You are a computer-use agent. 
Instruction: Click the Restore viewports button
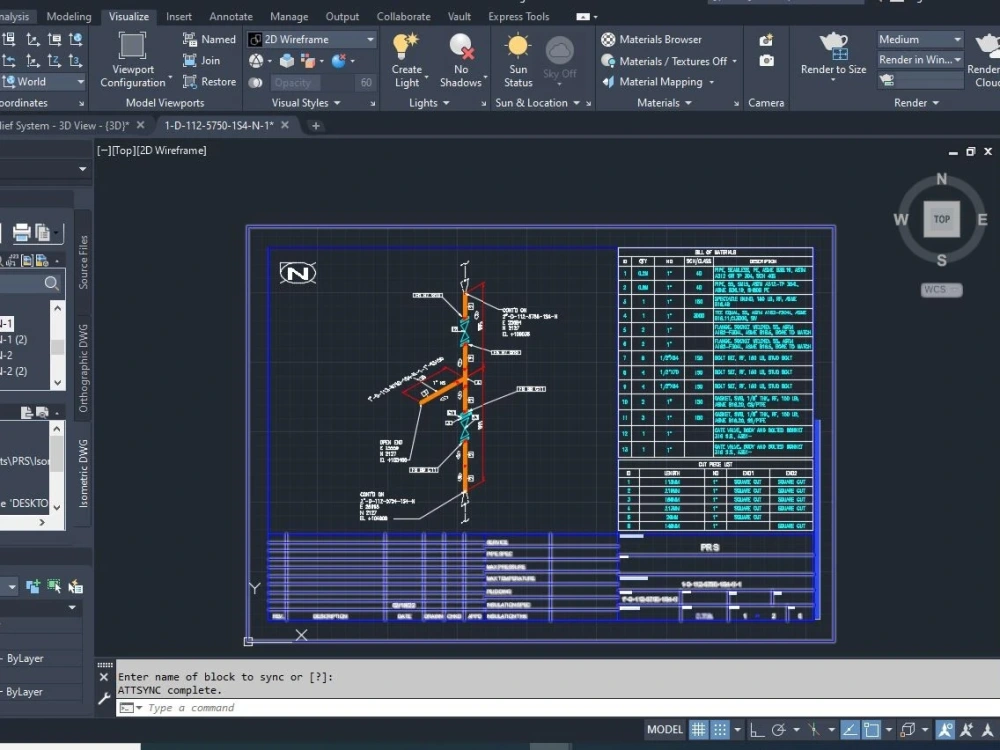coord(209,82)
